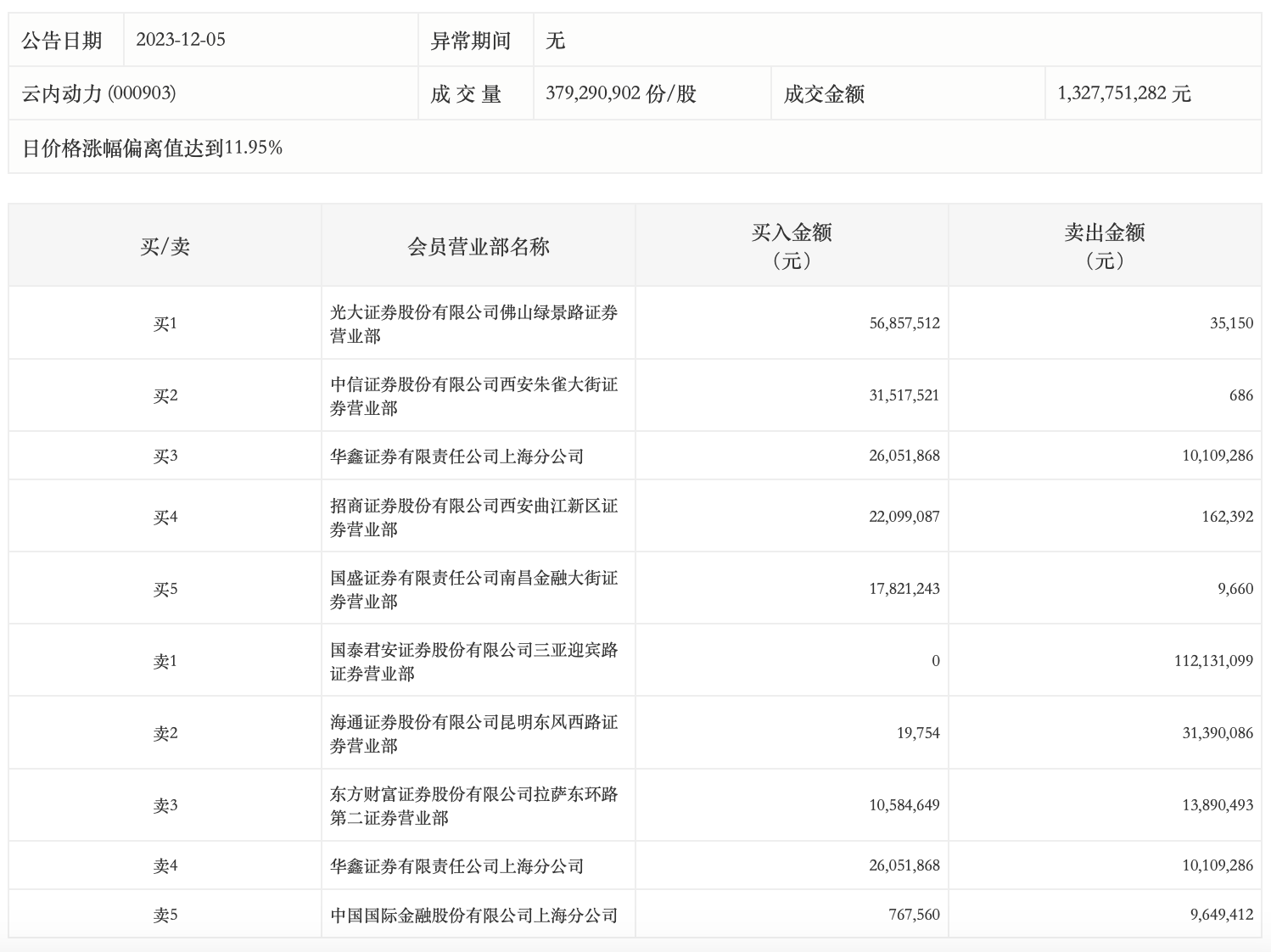Click 中国国际金融 上海分公司 branch name
The width and height of the screenshot is (1271, 952).
point(473,916)
